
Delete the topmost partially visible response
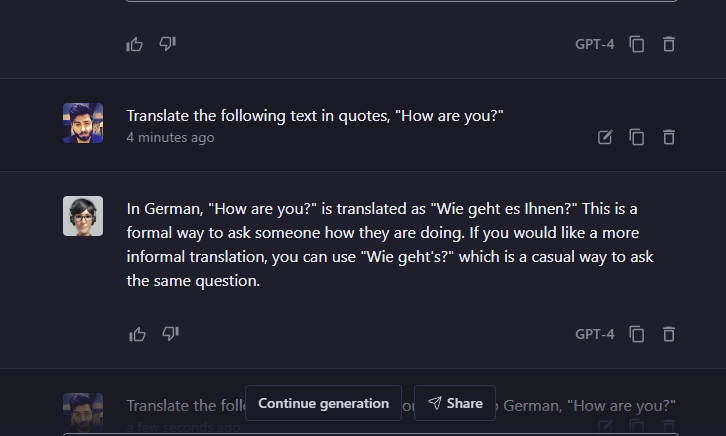tap(669, 44)
